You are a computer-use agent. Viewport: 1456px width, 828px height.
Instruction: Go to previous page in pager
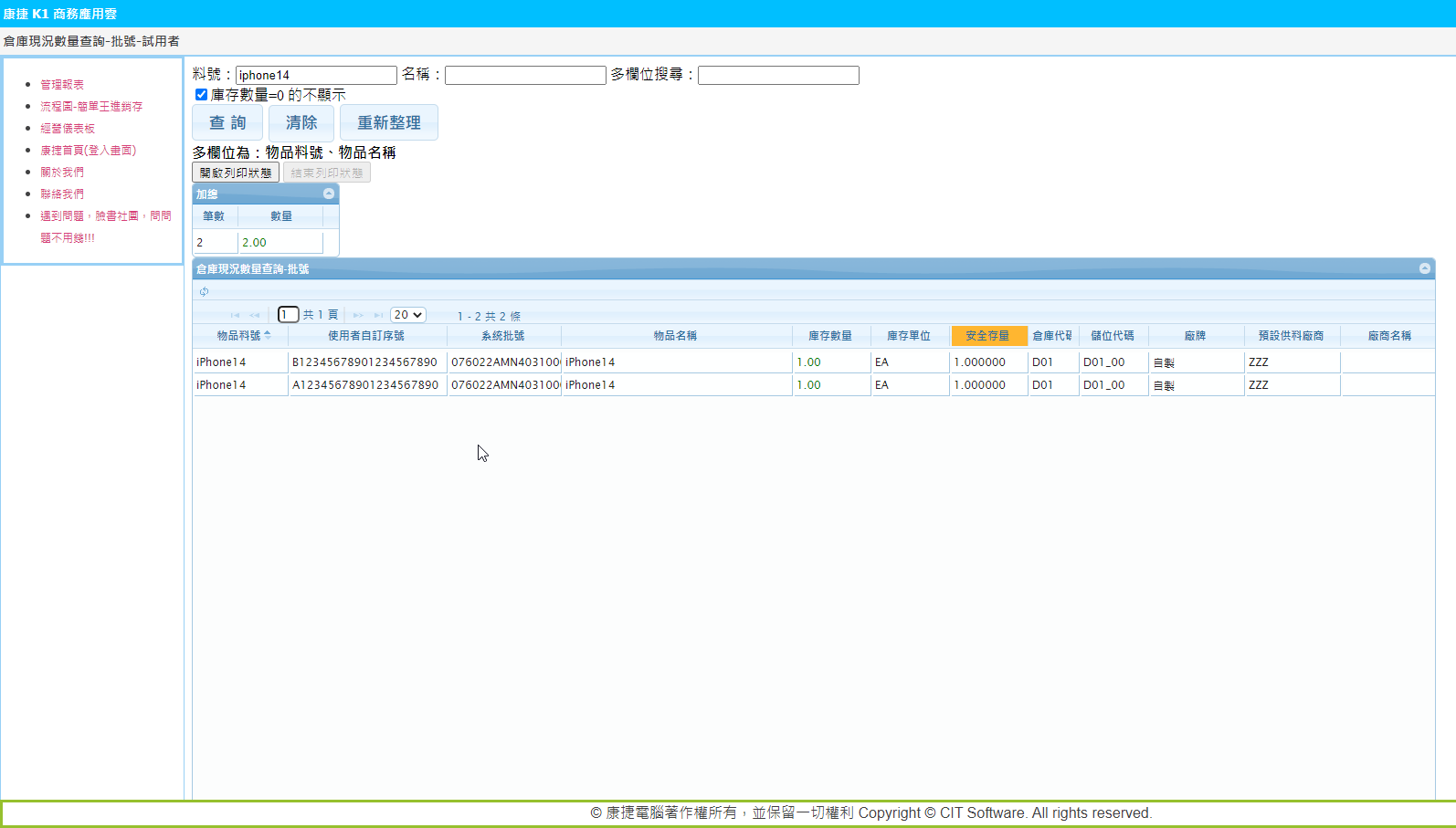255,315
